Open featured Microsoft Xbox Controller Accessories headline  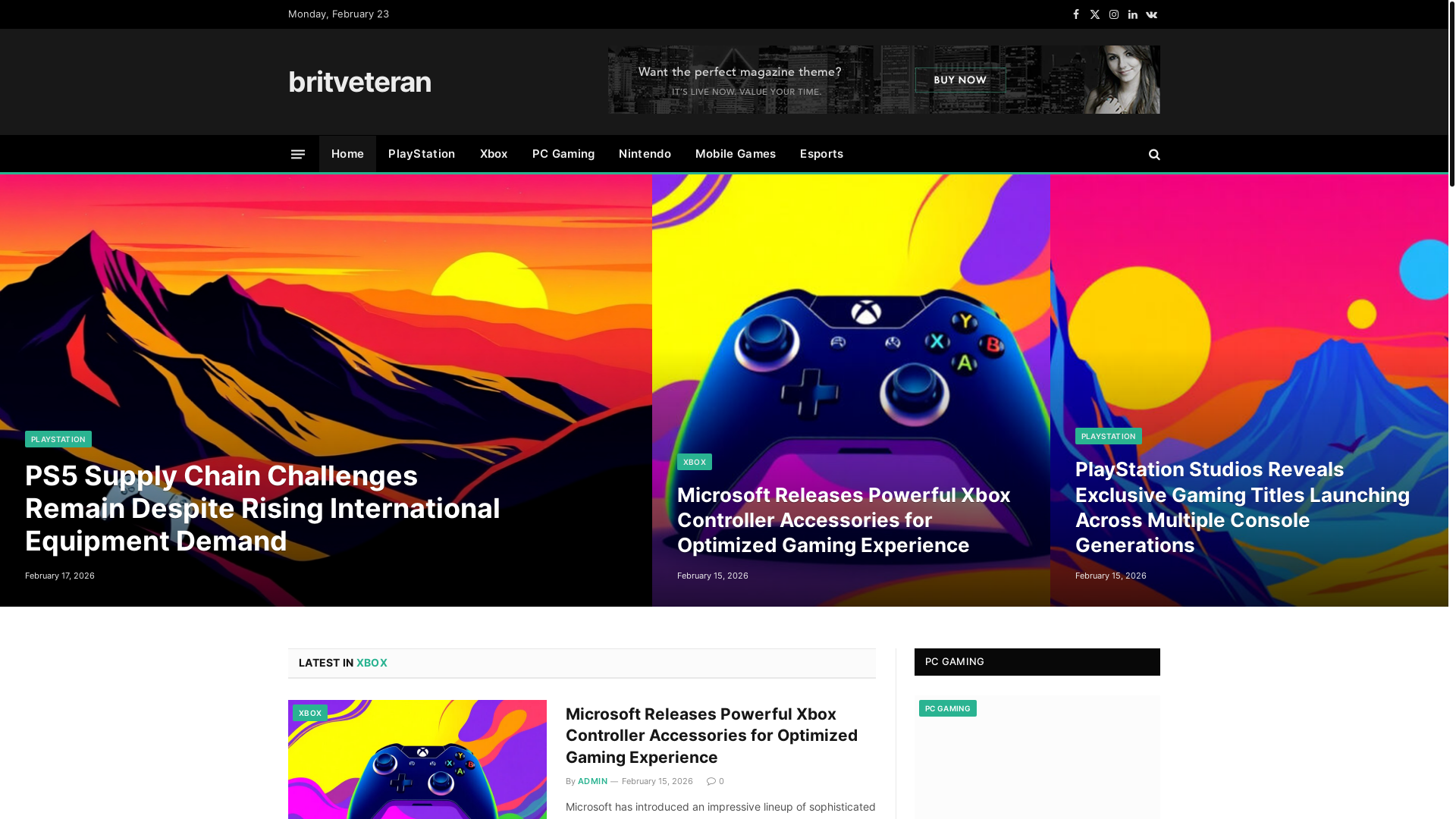point(843,520)
